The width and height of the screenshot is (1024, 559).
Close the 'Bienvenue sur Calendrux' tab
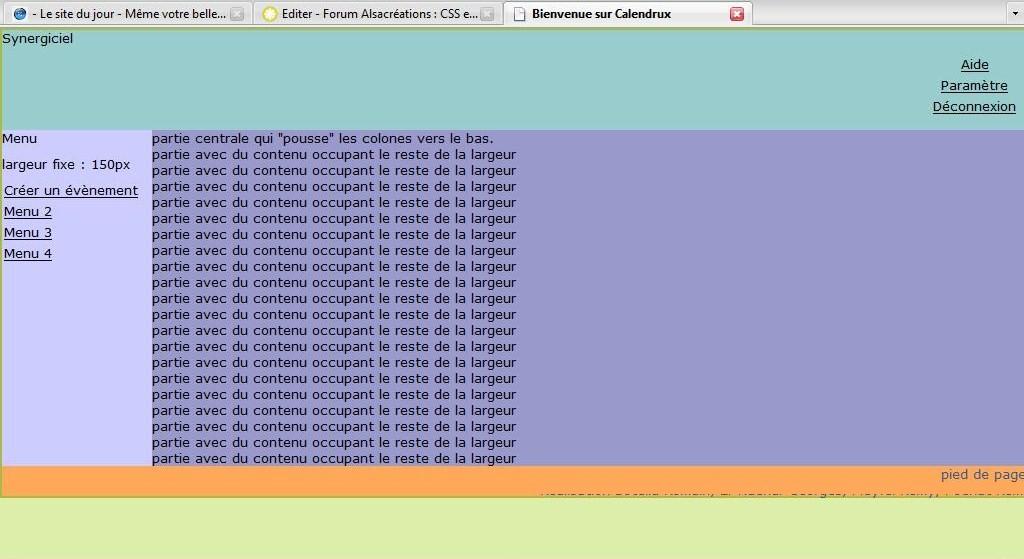pos(737,14)
